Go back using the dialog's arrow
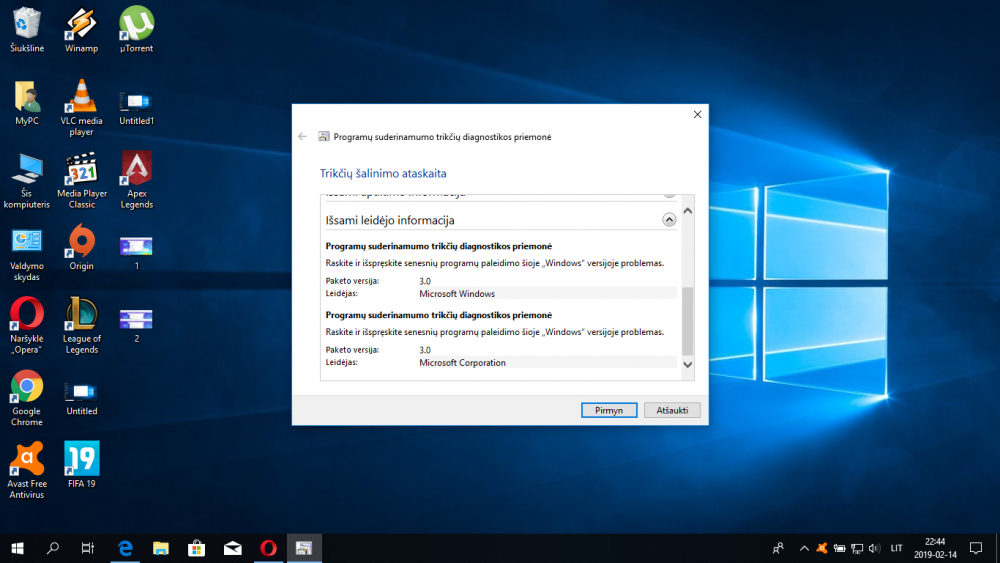Viewport: 1000px width, 563px height. [x=302, y=136]
